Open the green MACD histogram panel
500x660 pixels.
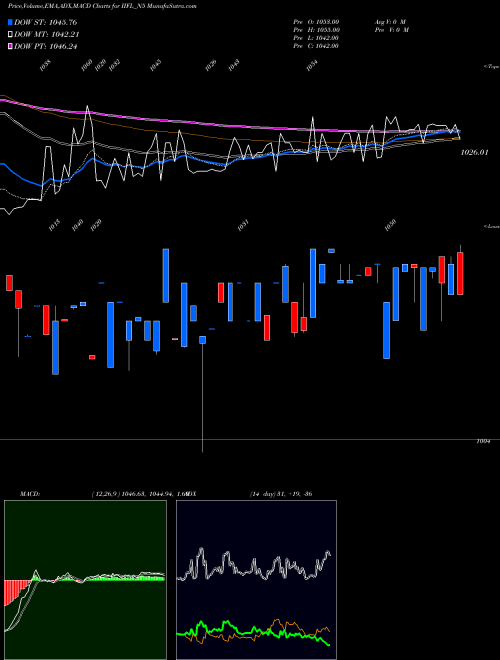pos(85,580)
